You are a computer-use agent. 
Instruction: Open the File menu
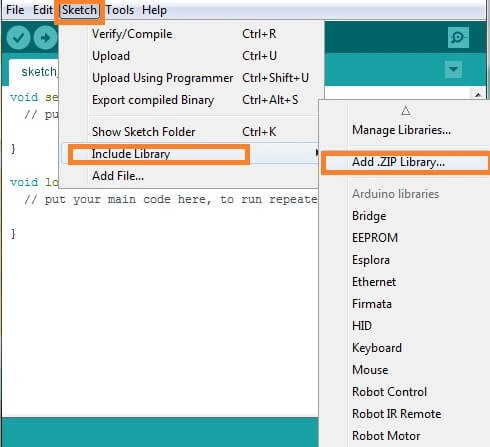(15, 10)
